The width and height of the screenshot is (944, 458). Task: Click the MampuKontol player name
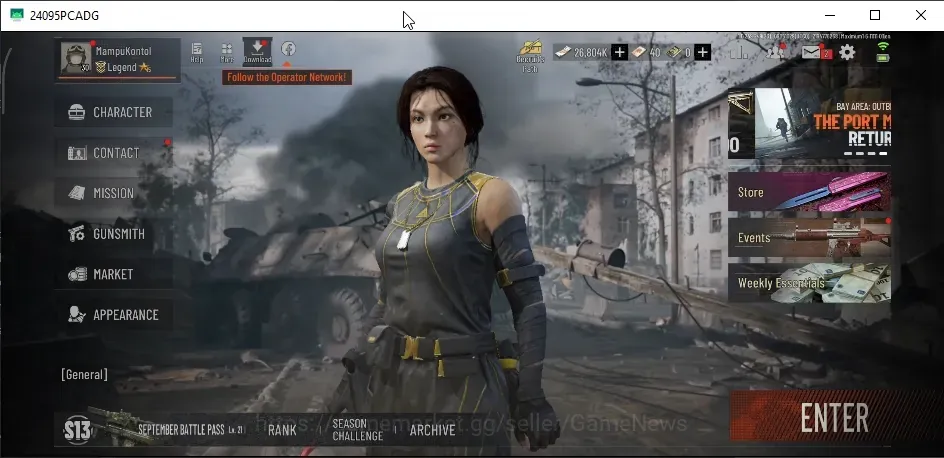[123, 51]
